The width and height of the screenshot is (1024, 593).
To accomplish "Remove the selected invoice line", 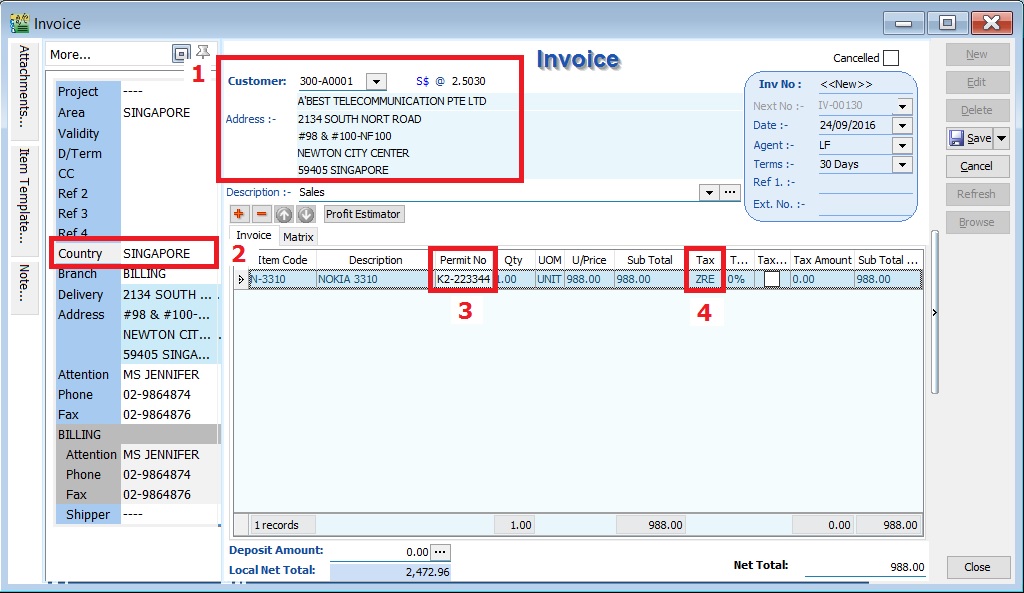I will point(262,213).
